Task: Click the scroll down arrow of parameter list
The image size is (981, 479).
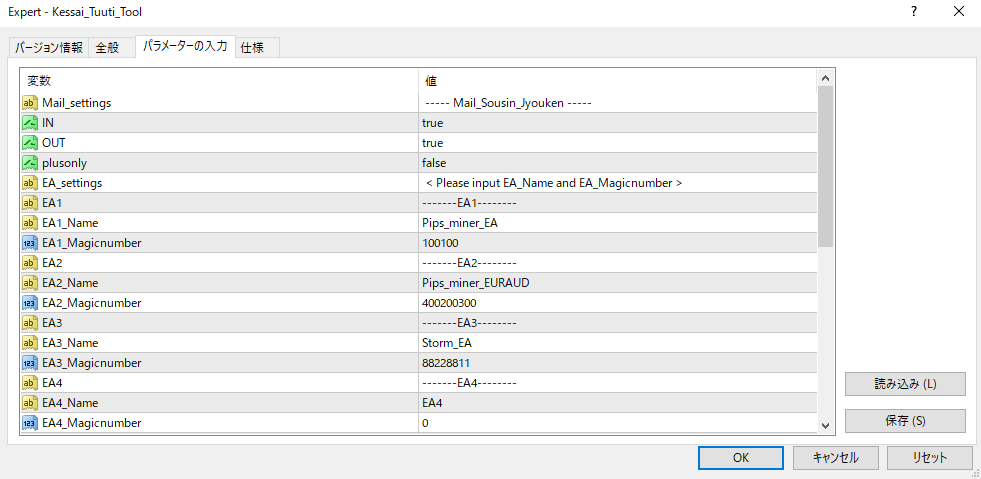Action: coord(826,425)
